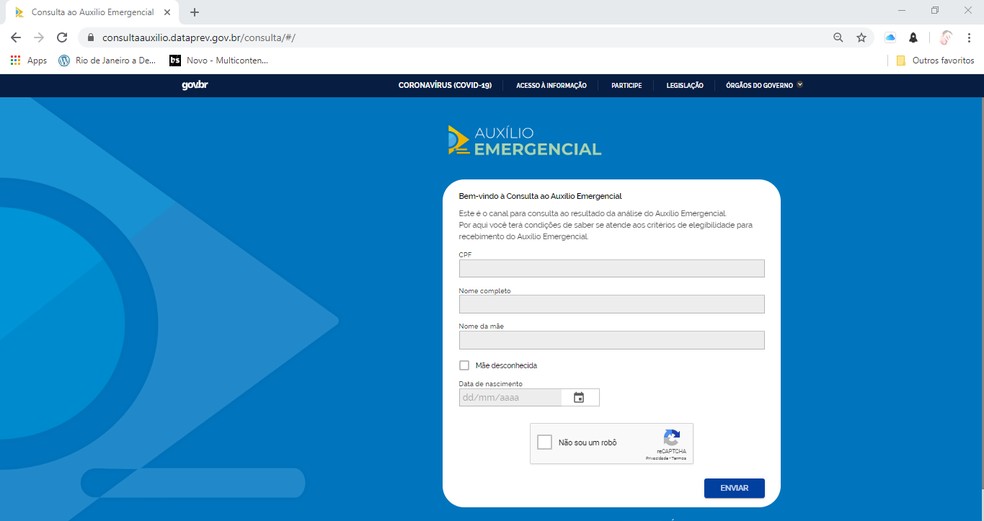Select the Consulta ao Auxílio Emergencial tab
Viewport: 984px width, 521px height.
click(92, 12)
